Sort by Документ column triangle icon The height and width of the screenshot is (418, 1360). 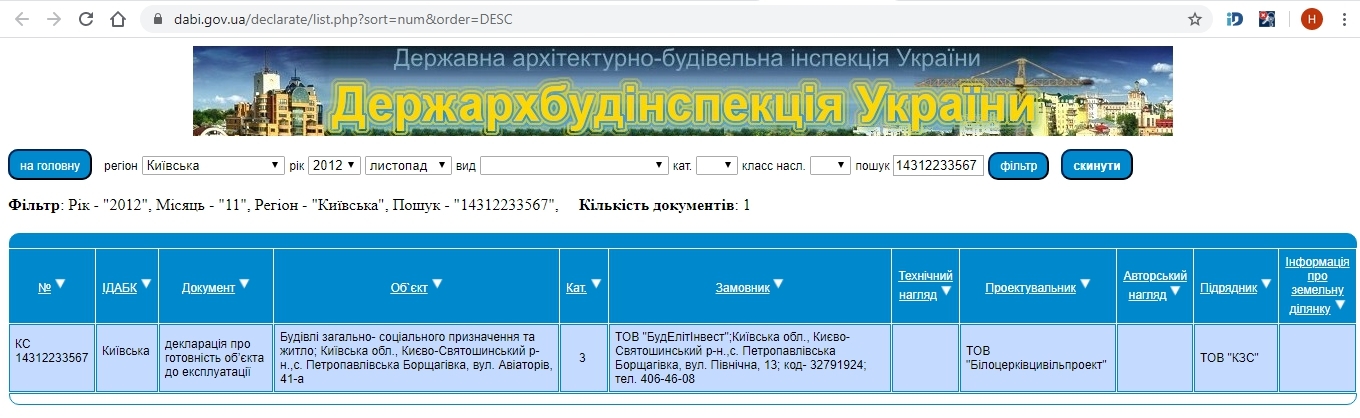244,284
